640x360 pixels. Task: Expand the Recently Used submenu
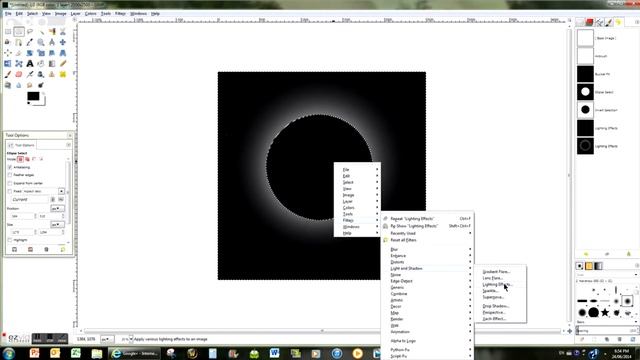427,233
